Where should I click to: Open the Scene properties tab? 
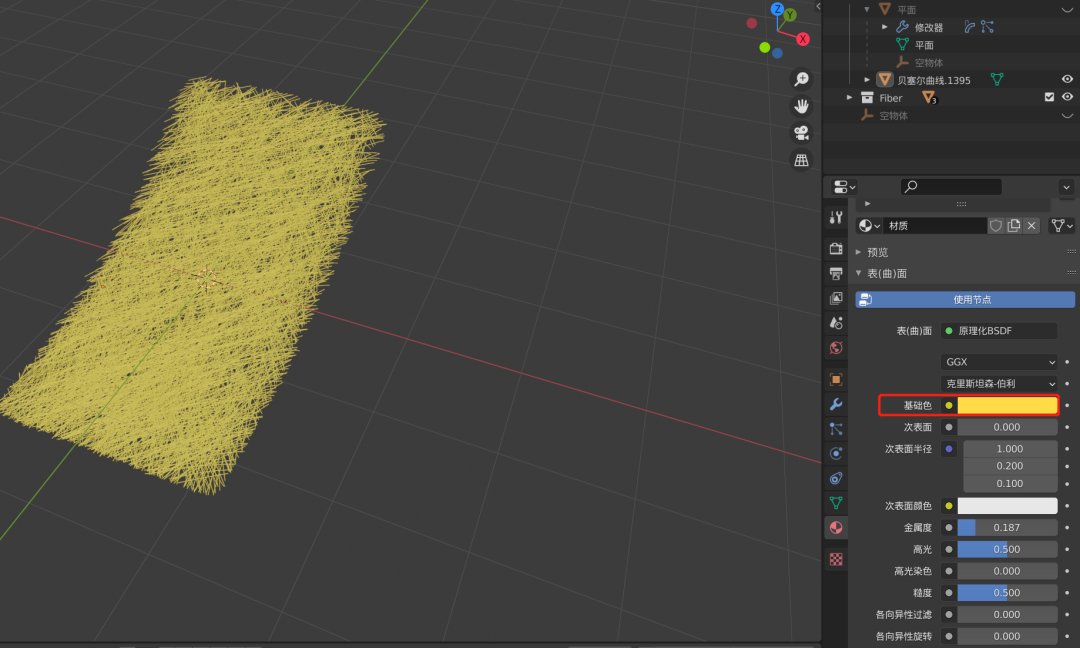(x=836, y=323)
